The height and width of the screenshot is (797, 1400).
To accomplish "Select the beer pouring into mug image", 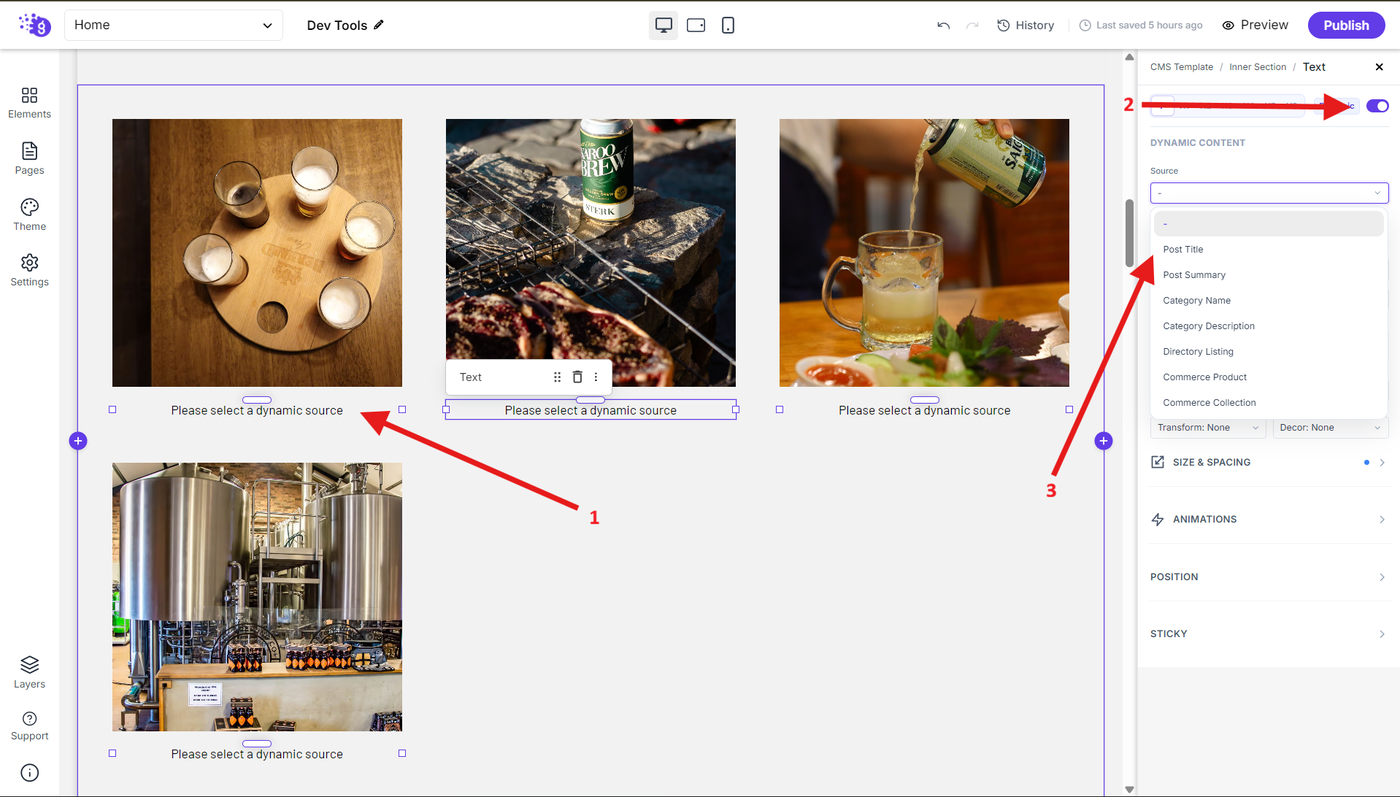I will pyautogui.click(x=924, y=253).
